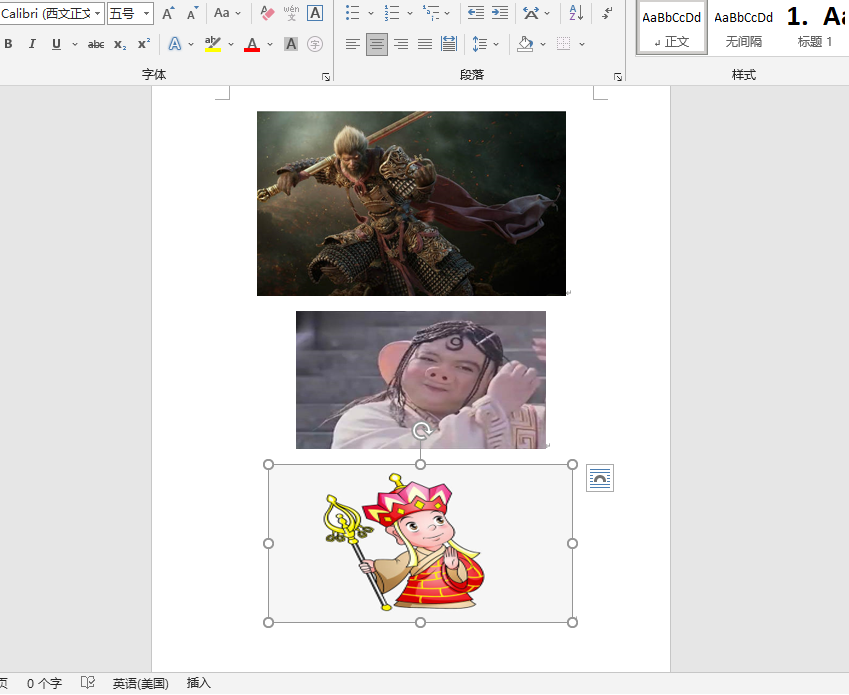The height and width of the screenshot is (695, 849).
Task: Apply text effects icon
Action: click(x=174, y=44)
